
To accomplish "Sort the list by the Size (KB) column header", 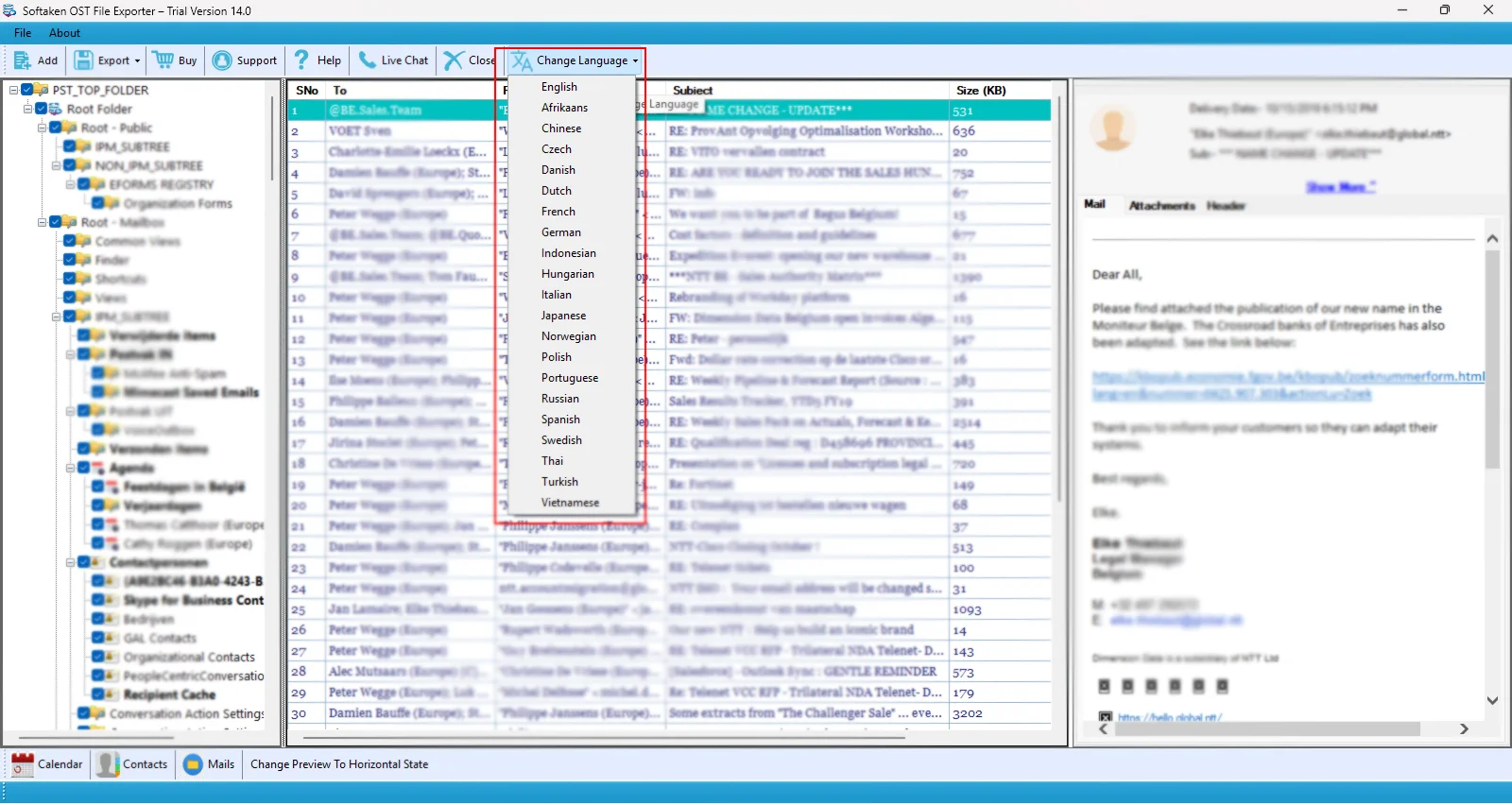I will click(x=981, y=91).
